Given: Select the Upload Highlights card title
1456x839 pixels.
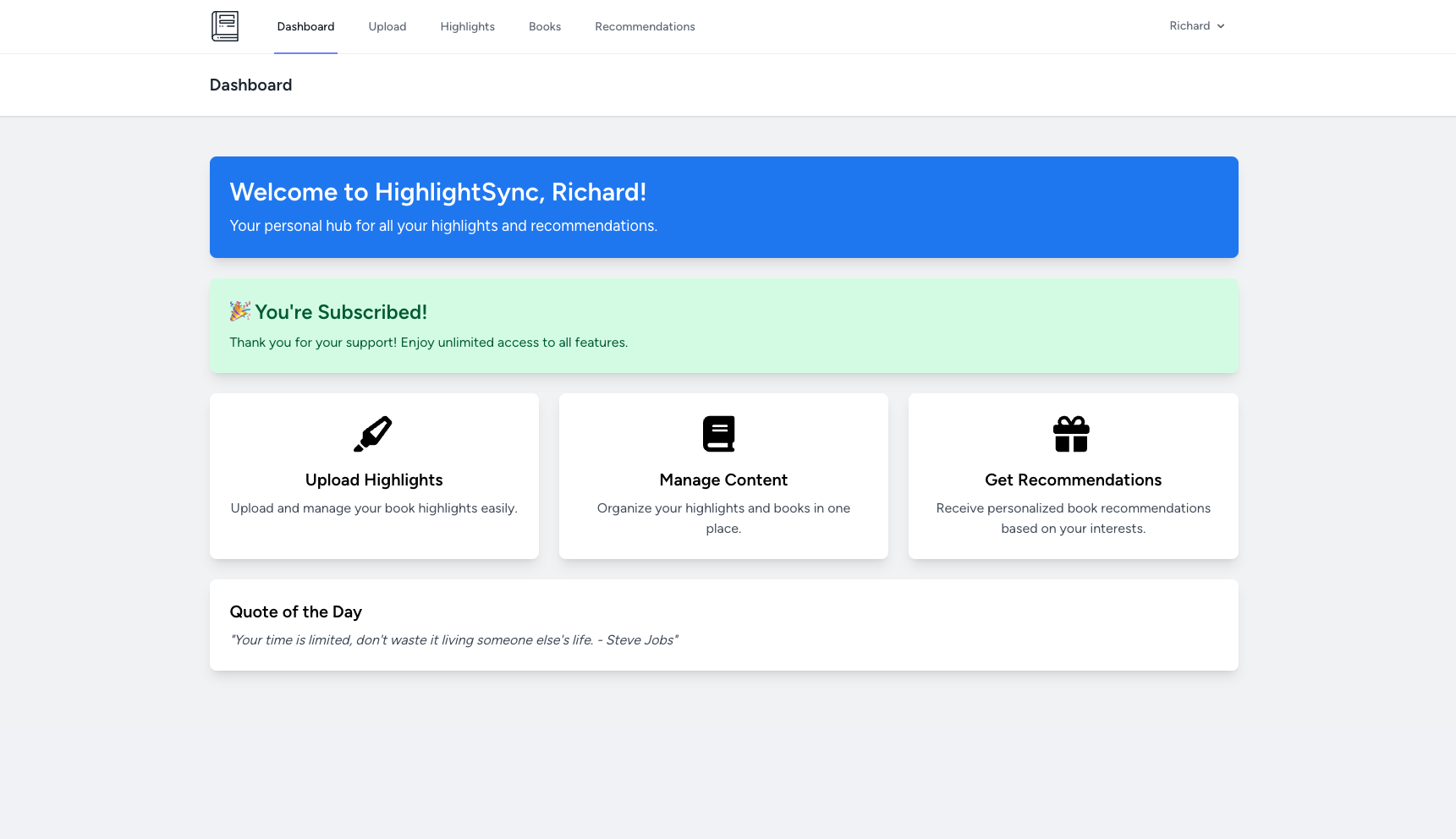Looking at the screenshot, I should tap(374, 480).
